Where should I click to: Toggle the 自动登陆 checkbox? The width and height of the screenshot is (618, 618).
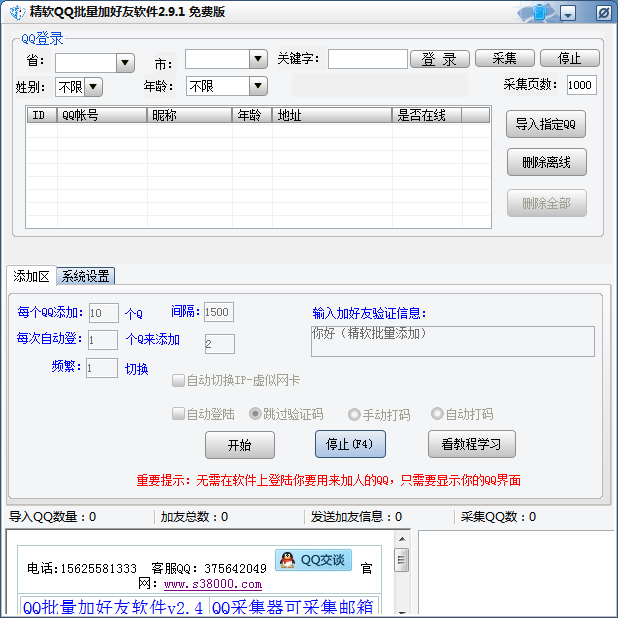[x=178, y=414]
